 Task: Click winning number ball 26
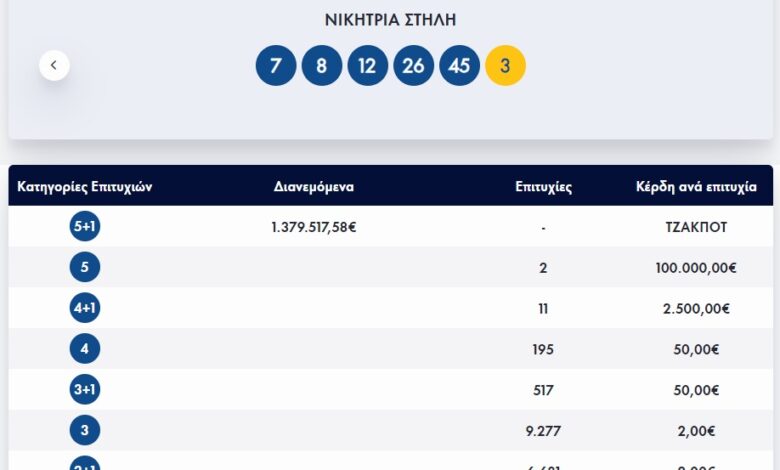[x=414, y=66]
